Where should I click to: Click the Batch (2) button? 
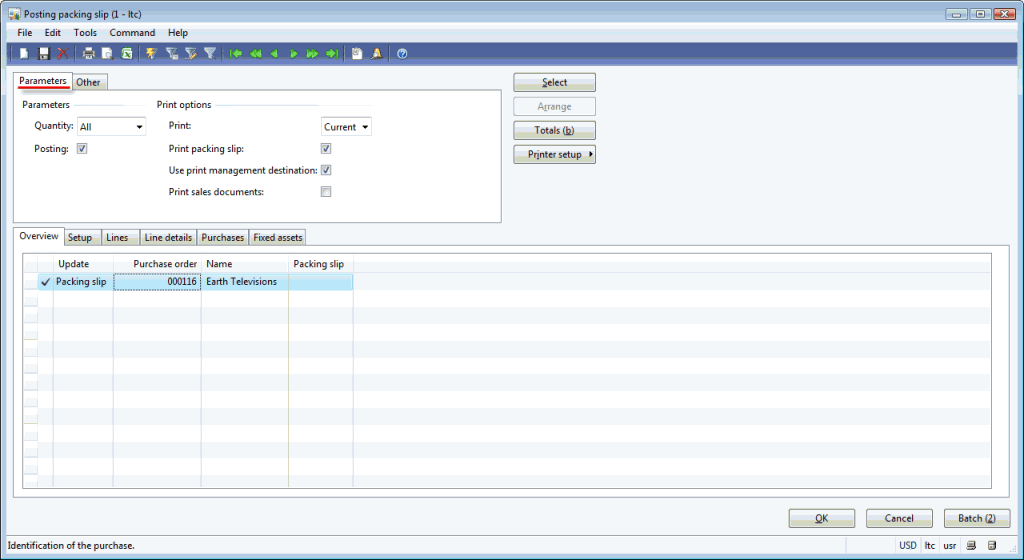click(x=977, y=518)
